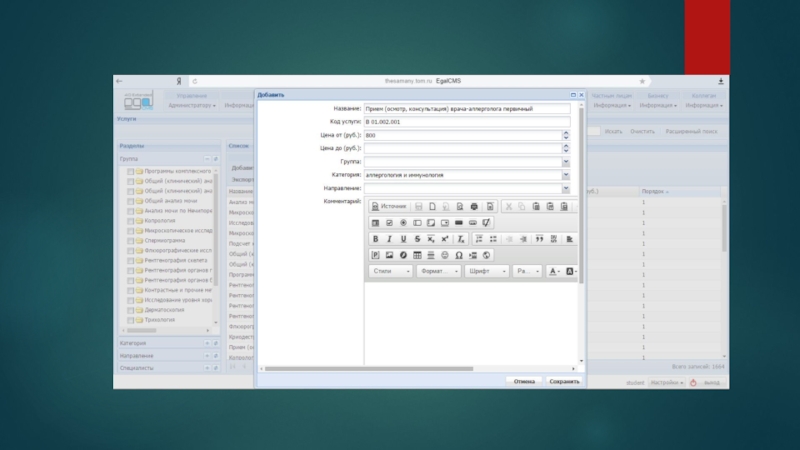
Task: Click the underline formatting icon
Action: pos(404,239)
